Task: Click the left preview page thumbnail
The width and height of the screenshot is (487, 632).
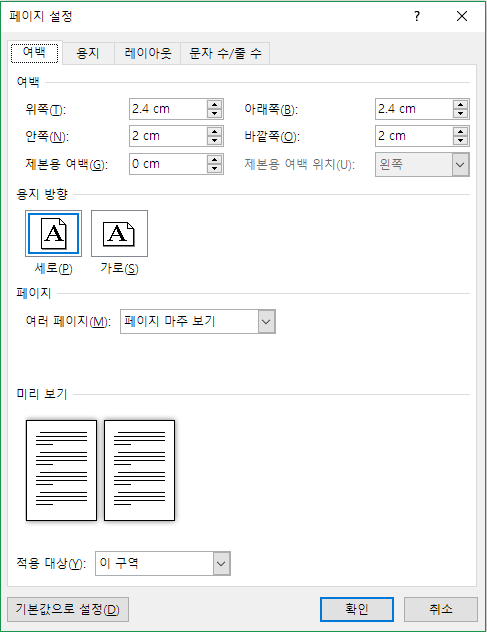Action: coord(61,470)
